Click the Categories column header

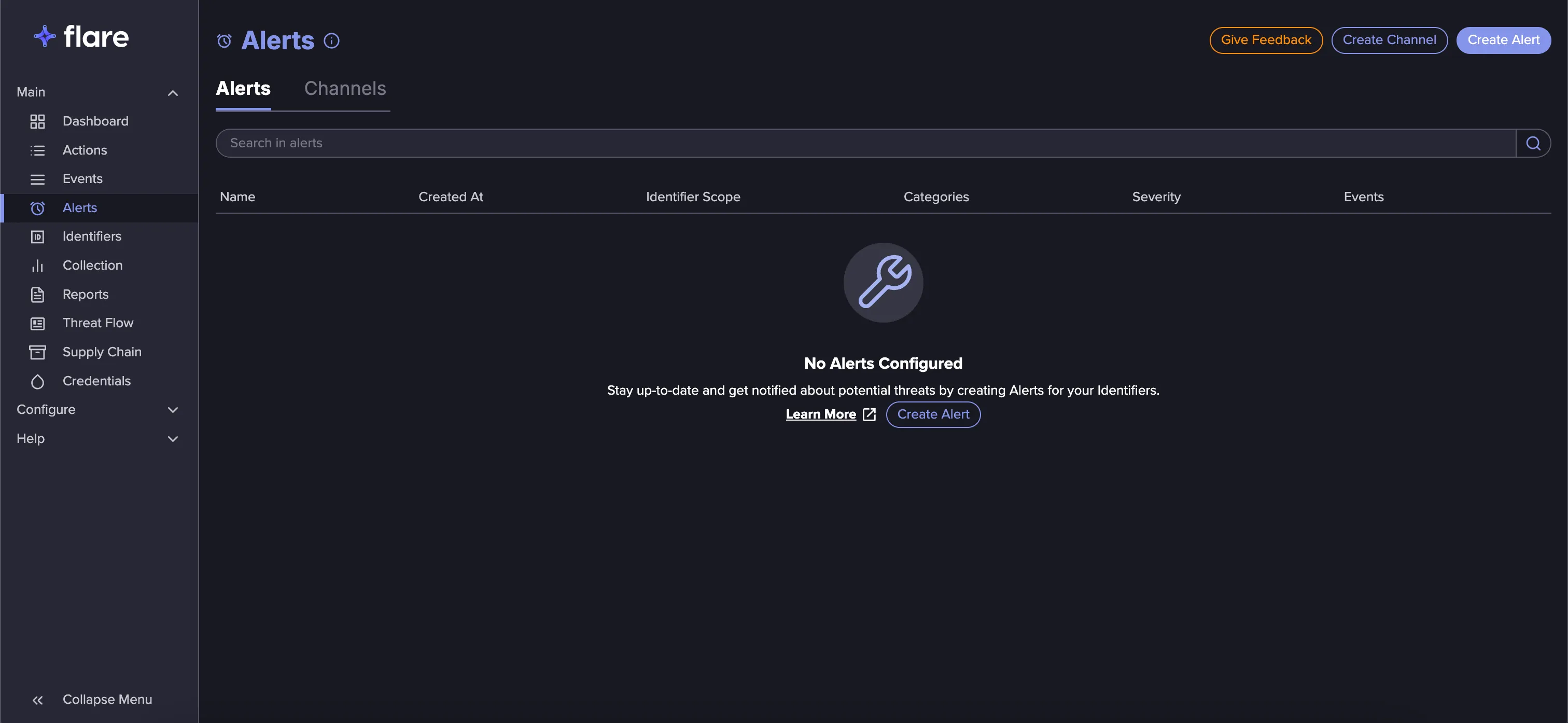[x=936, y=197]
